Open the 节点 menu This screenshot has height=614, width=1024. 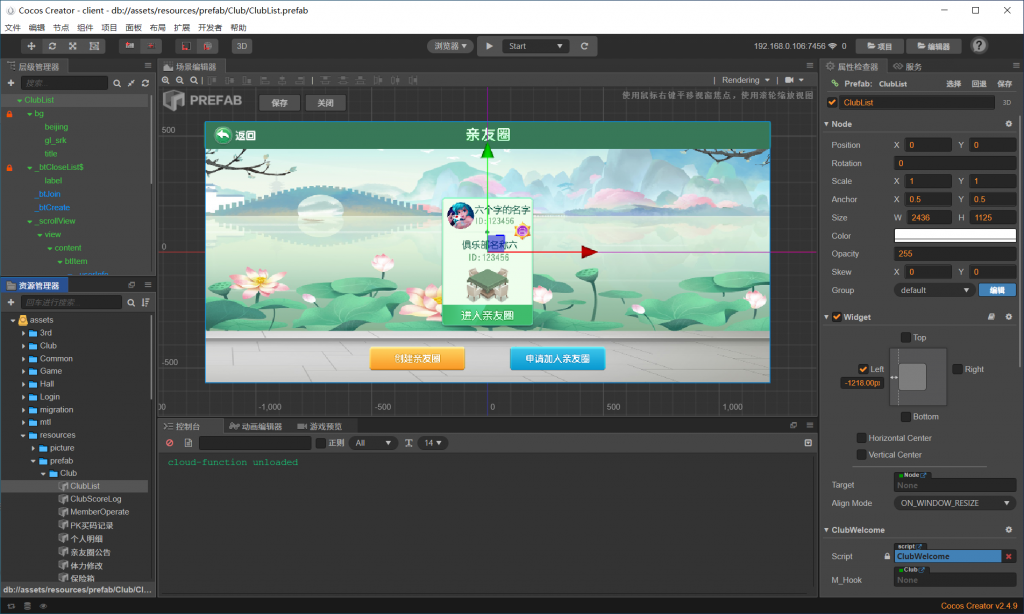coord(62,28)
